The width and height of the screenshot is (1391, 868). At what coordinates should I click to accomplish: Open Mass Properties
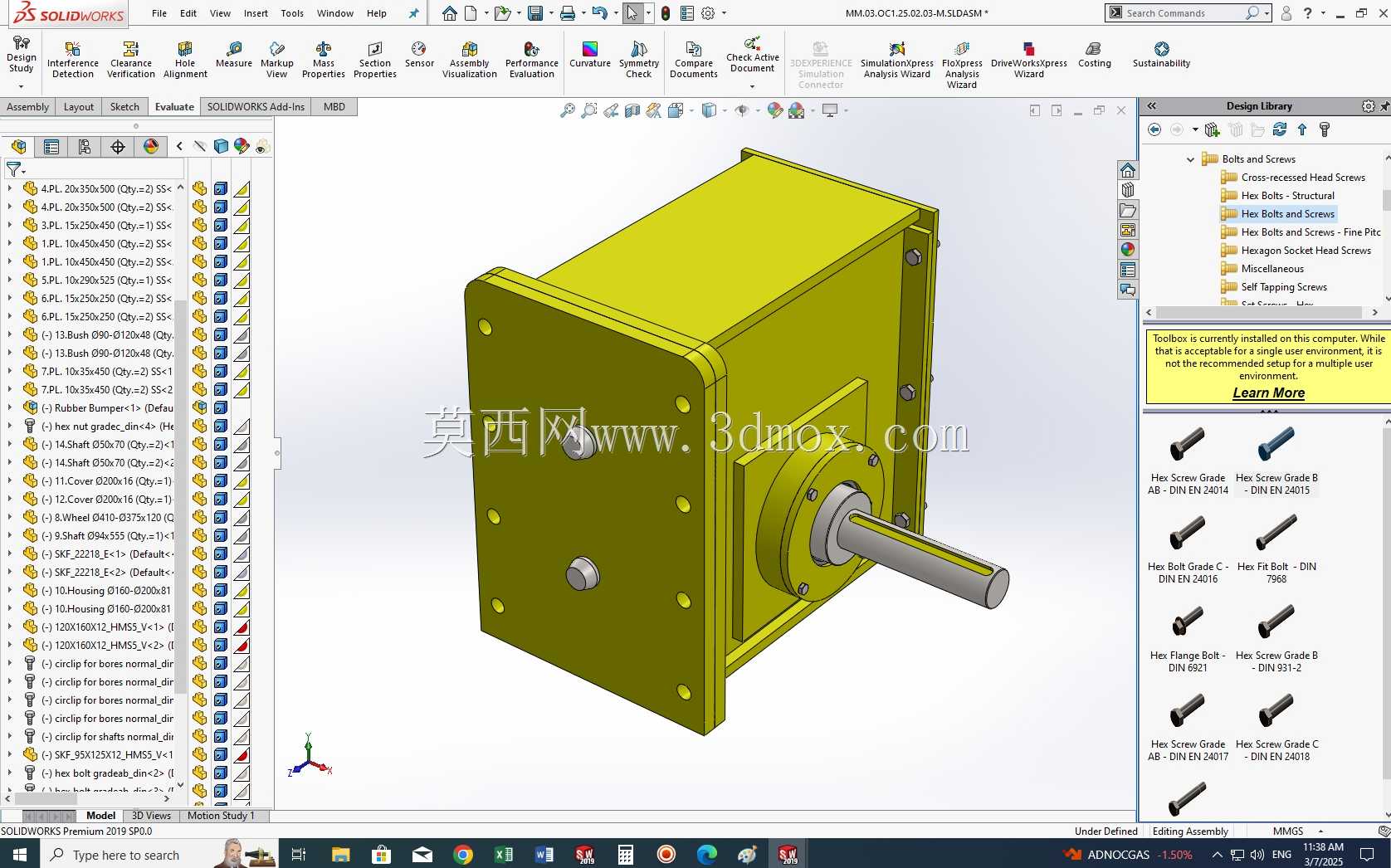click(x=323, y=60)
